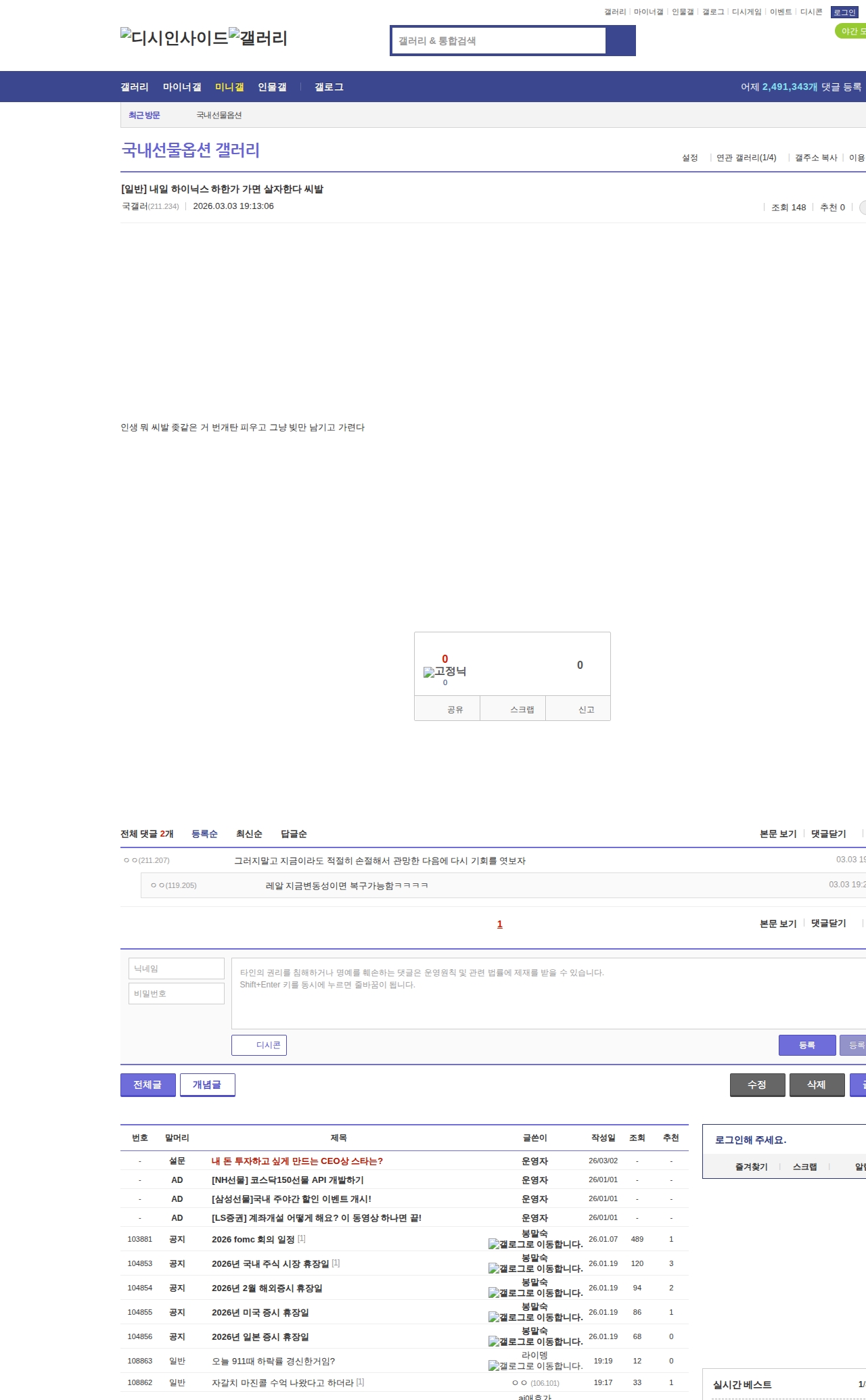This screenshot has height=1400, width=866.
Task: Focus the 닉네임 input field
Action: [x=177, y=969]
